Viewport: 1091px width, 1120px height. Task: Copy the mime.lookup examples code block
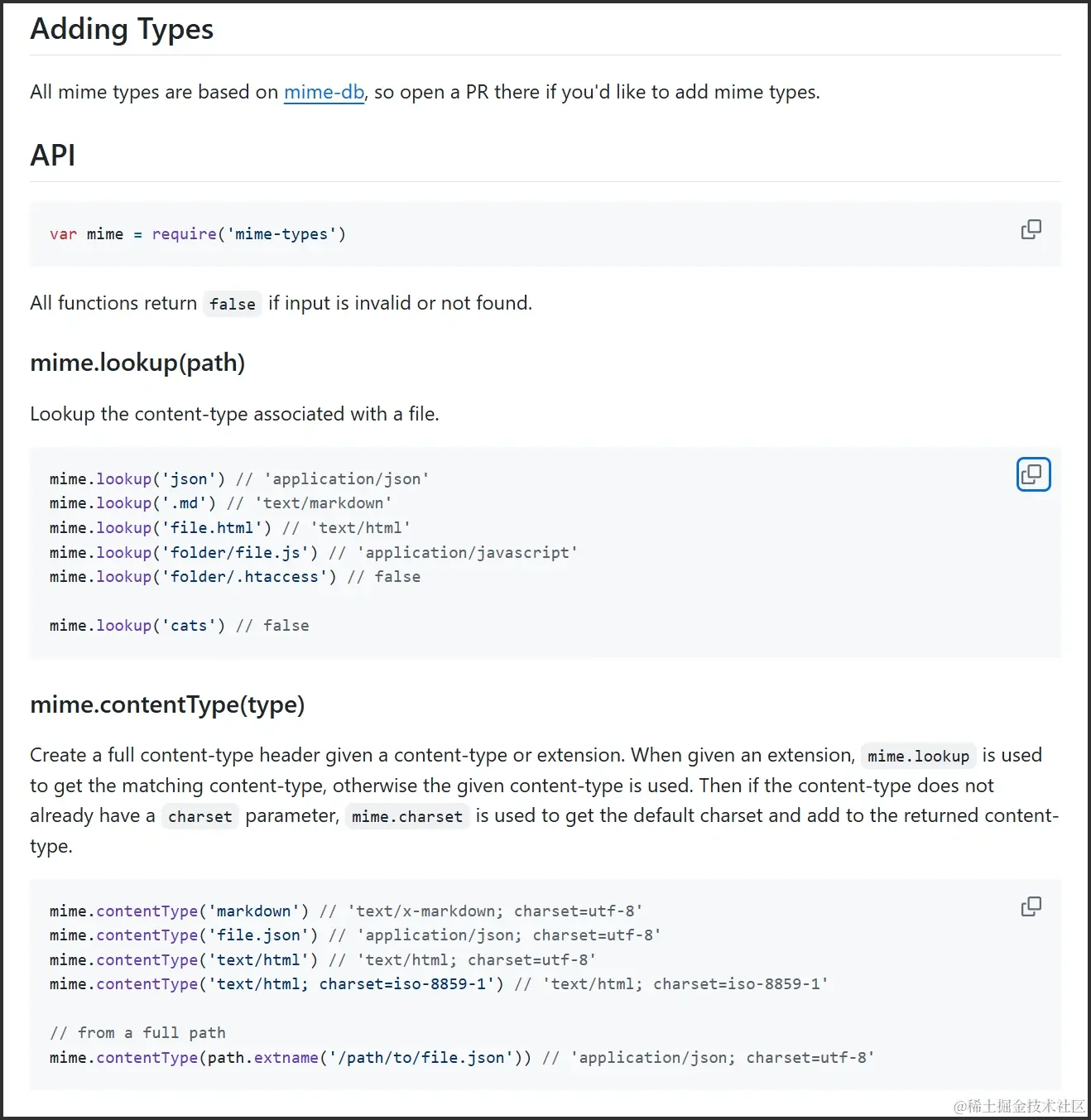pos(1032,474)
